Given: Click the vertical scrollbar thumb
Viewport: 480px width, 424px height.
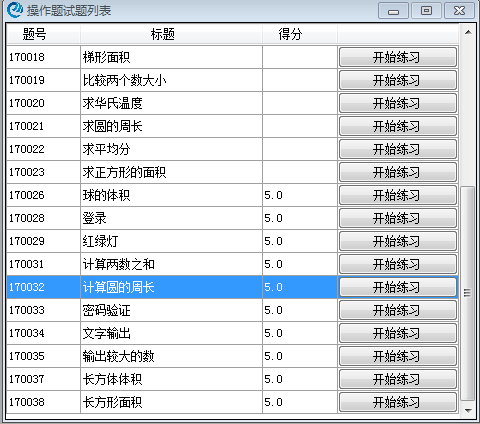Looking at the screenshot, I should [468, 293].
